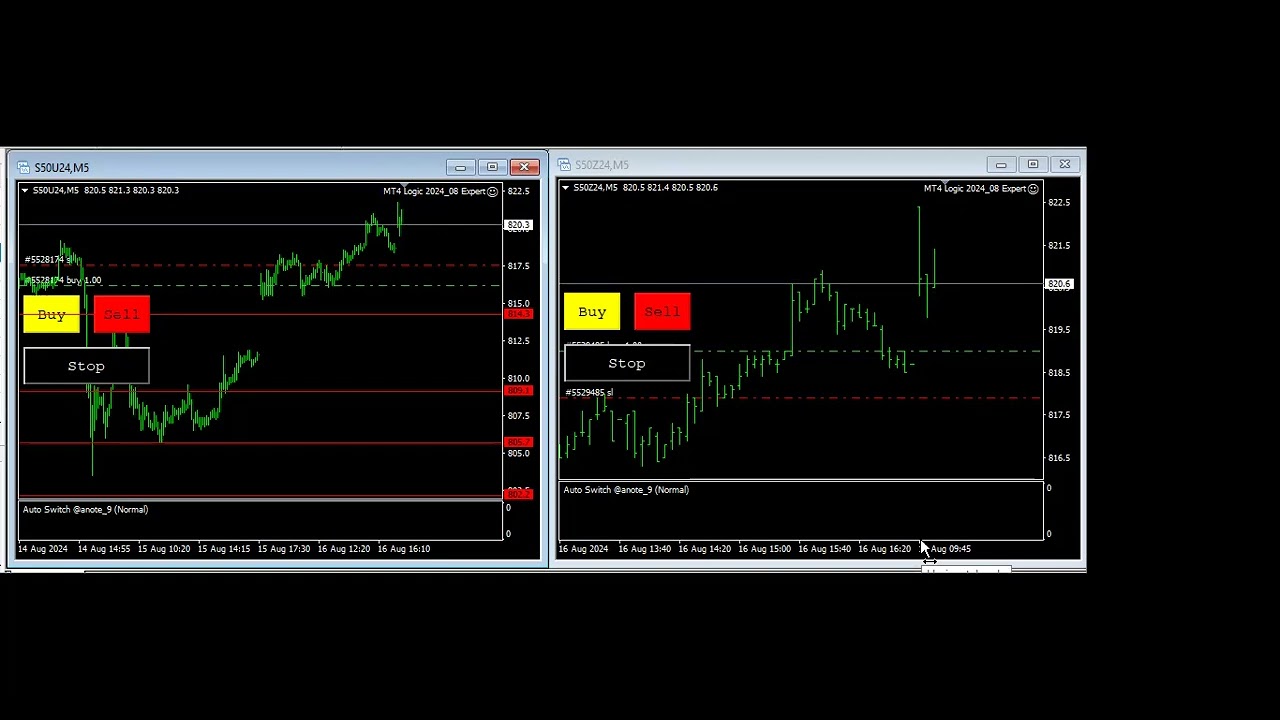1280x720 pixels.
Task: Open the S50U24,M5 chart dropdown triangle
Action: [25, 190]
